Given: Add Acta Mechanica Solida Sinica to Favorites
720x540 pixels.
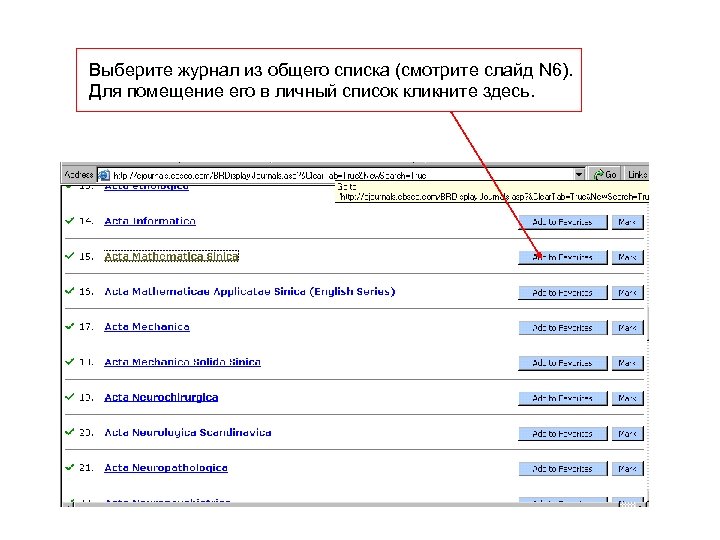Looking at the screenshot, I should [x=562, y=363].
